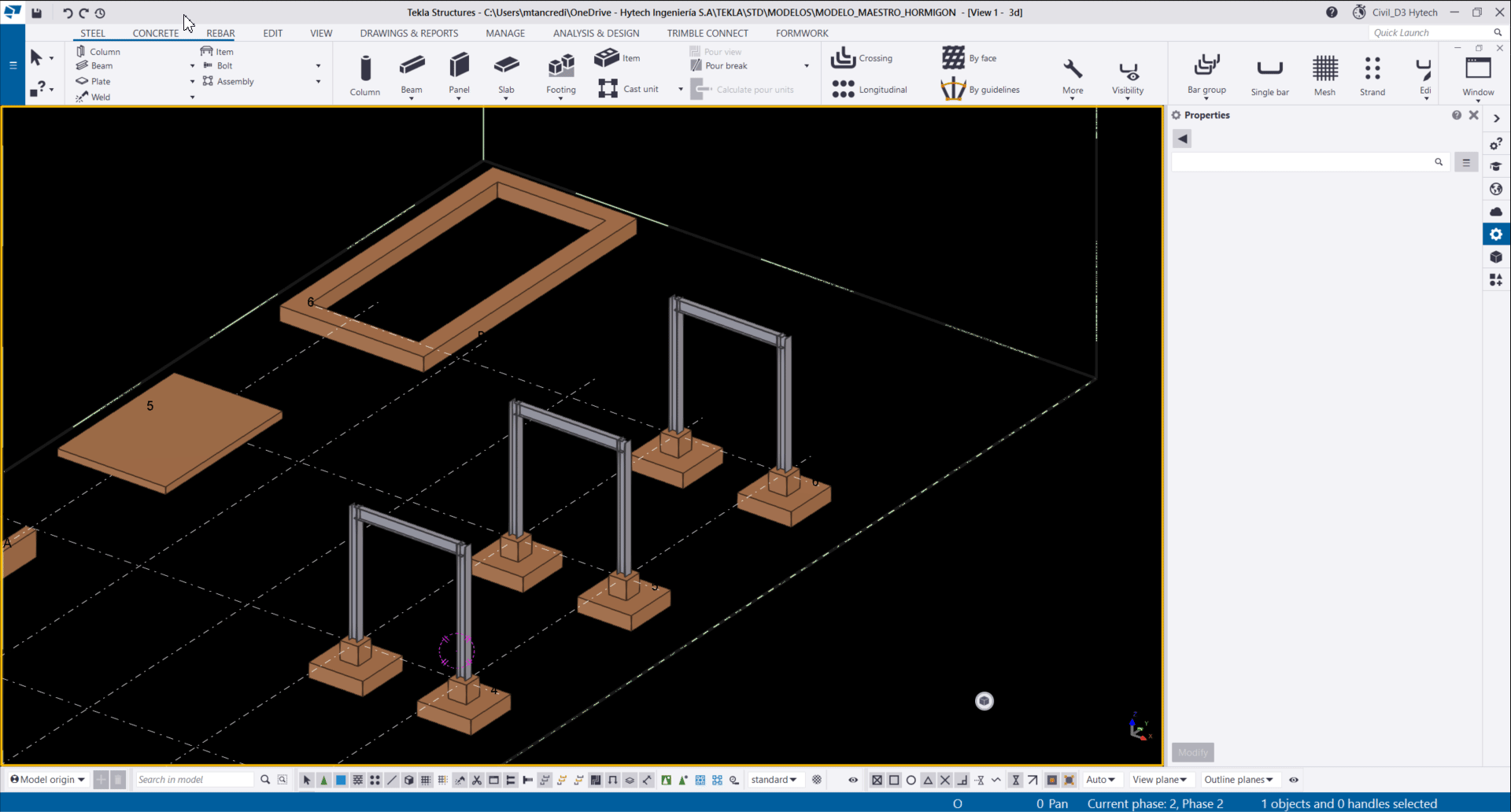Viewport: 1511px width, 812px height.
Task: Select the concrete Column tool
Action: click(x=364, y=74)
